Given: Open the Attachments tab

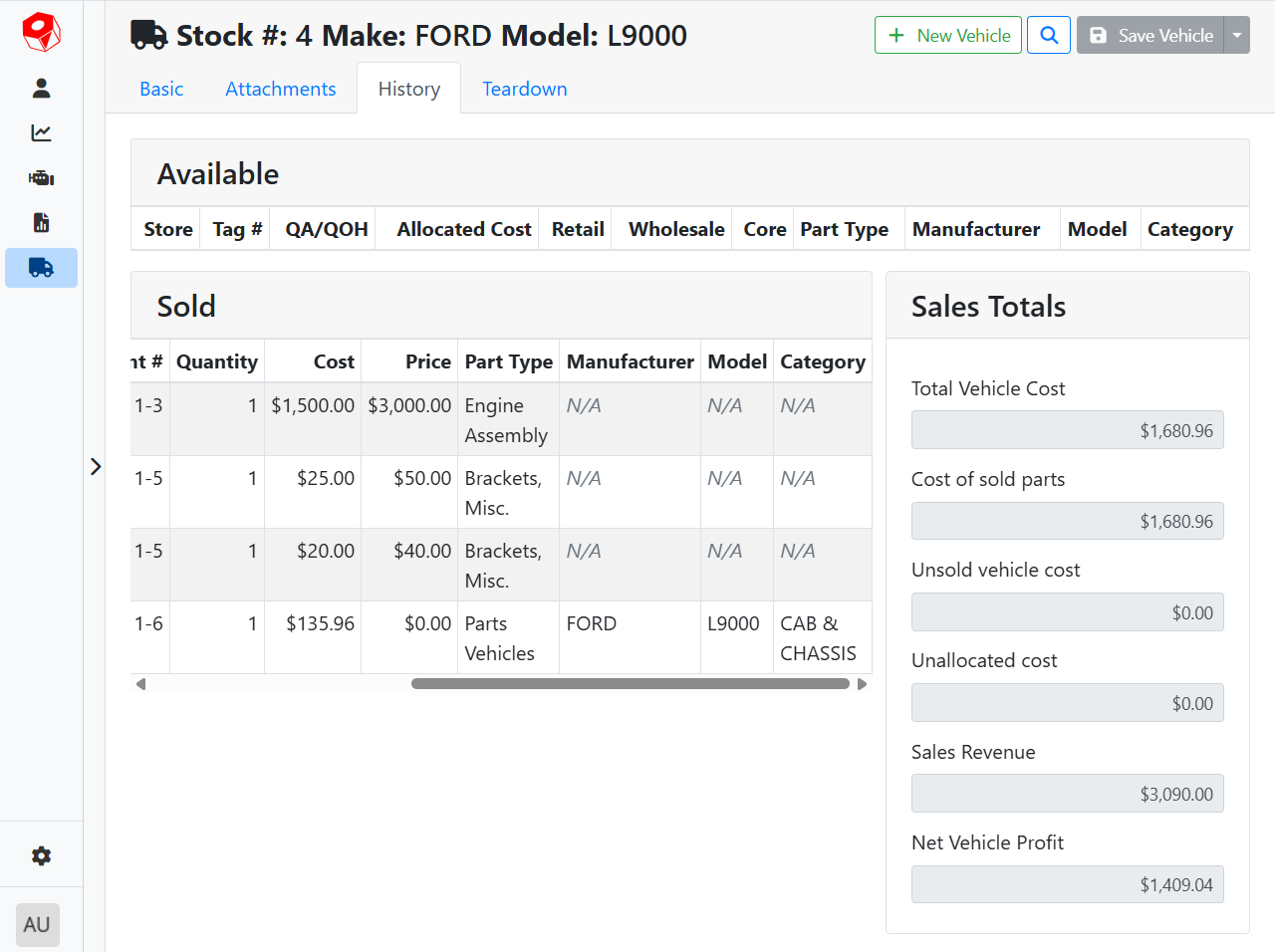Looking at the screenshot, I should coord(280,89).
